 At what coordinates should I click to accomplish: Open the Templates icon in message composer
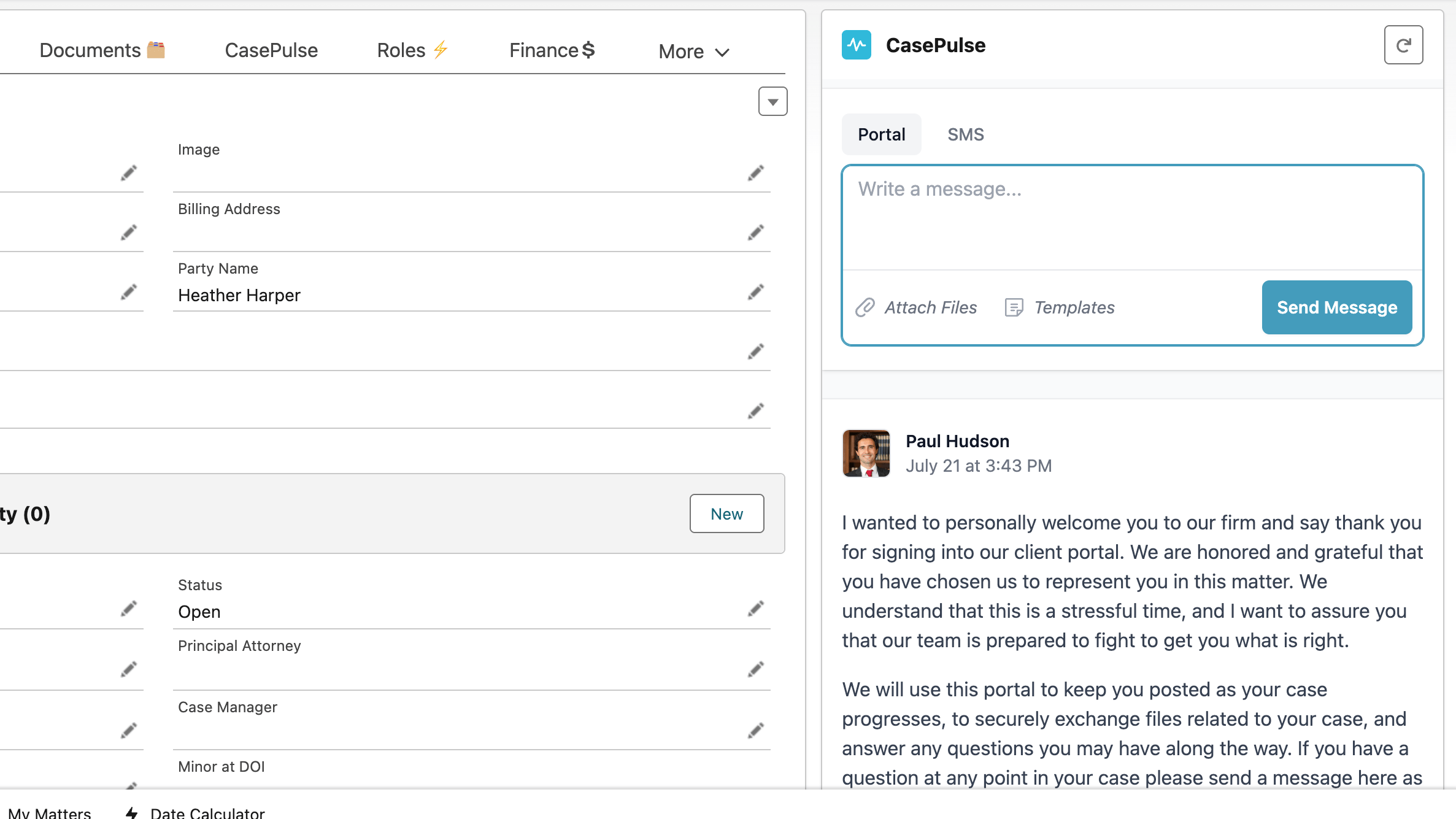tap(1014, 307)
